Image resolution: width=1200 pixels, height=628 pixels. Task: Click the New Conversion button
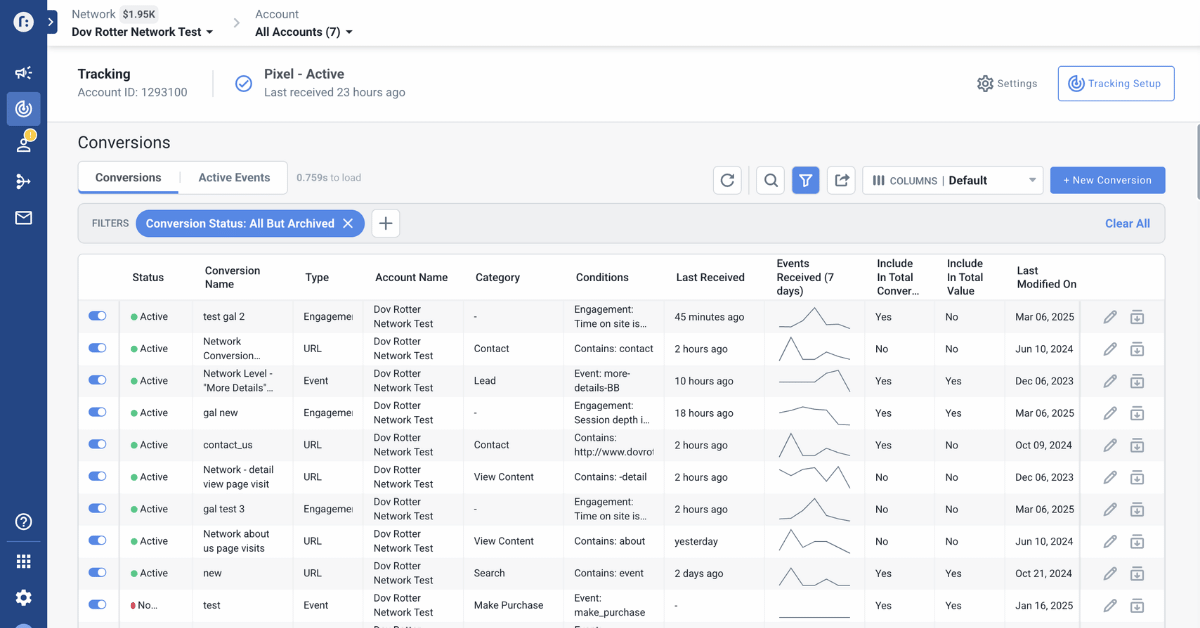click(x=1107, y=180)
